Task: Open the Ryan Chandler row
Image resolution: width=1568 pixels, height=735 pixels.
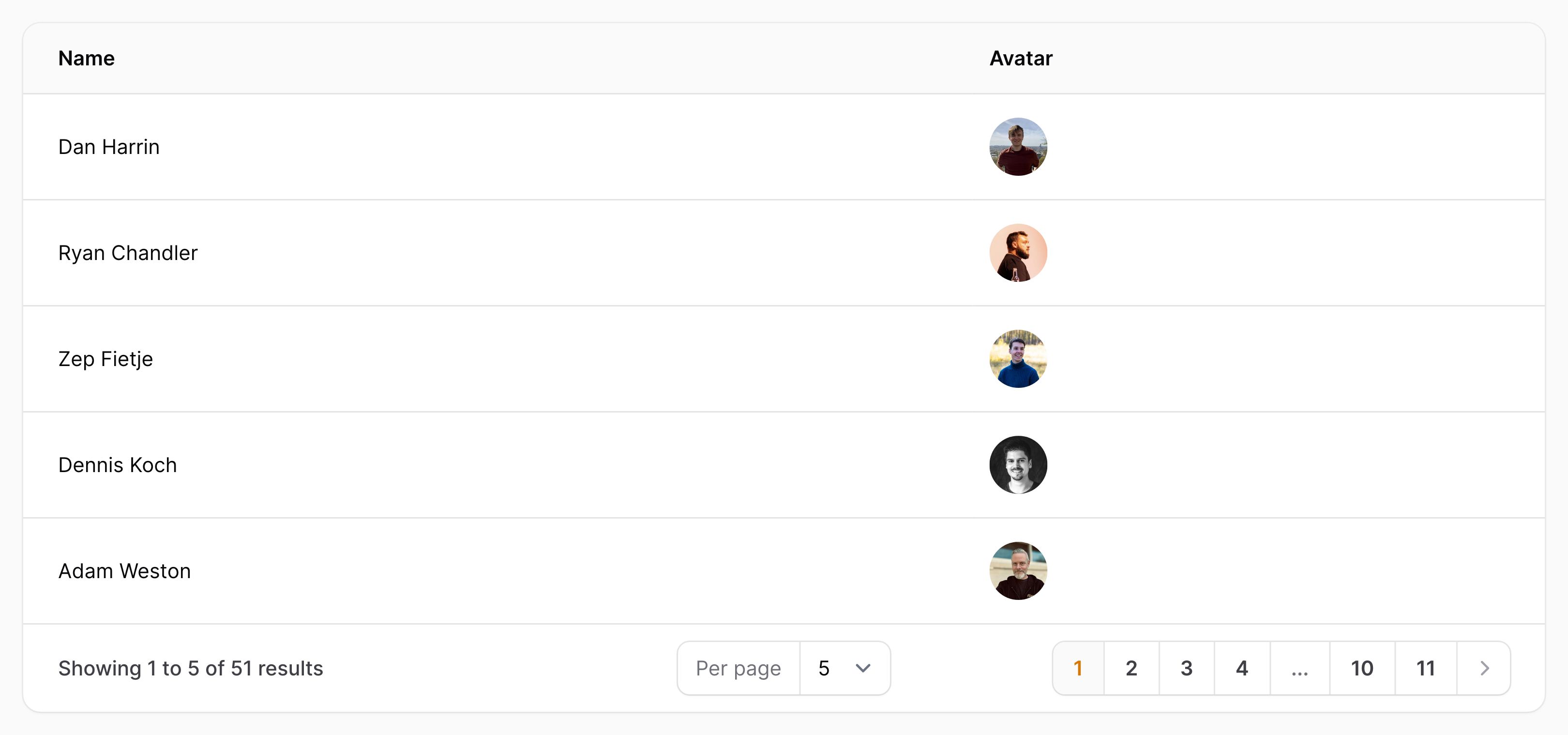Action: (784, 253)
